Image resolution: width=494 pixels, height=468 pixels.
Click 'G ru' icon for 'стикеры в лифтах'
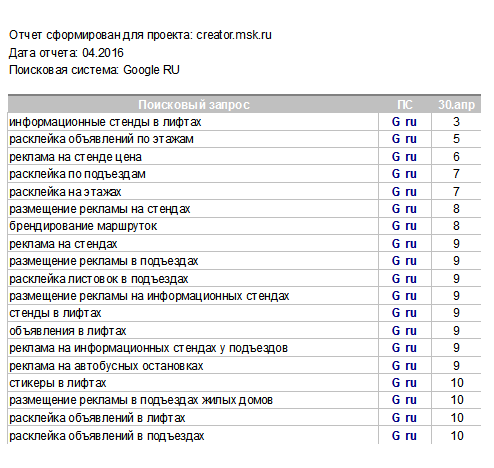point(404,383)
